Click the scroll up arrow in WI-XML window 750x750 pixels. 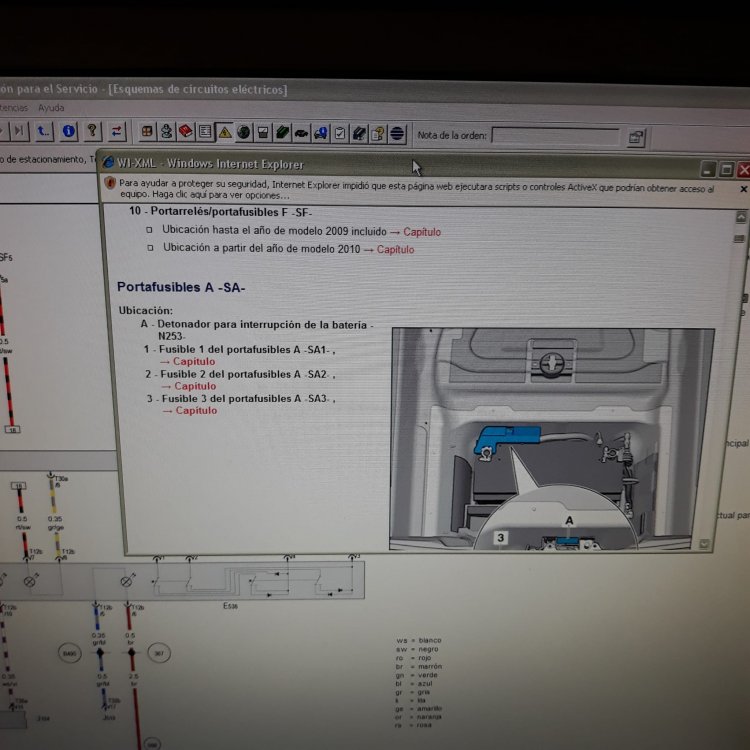pos(740,217)
